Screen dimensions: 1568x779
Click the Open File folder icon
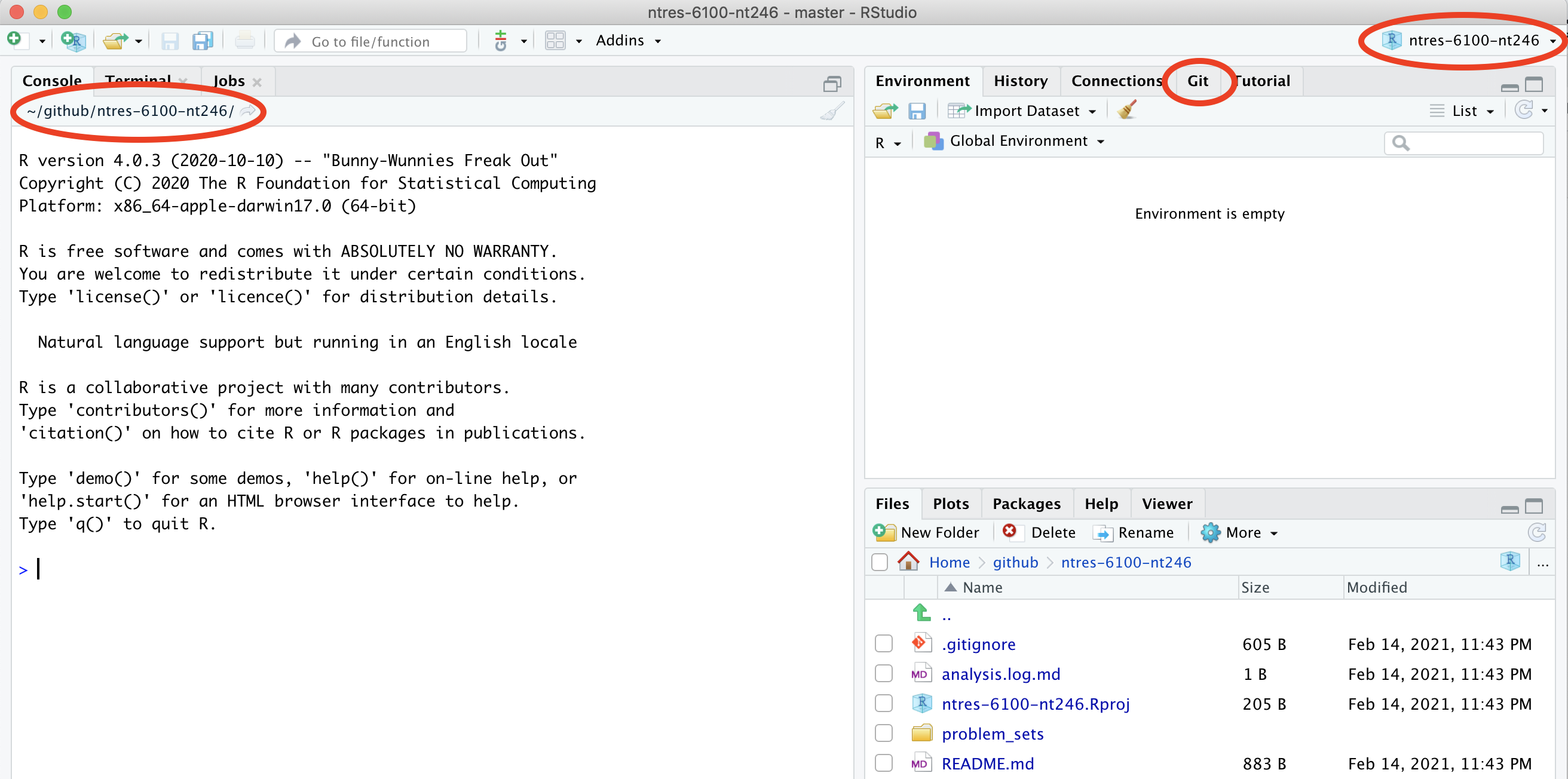tap(115, 41)
